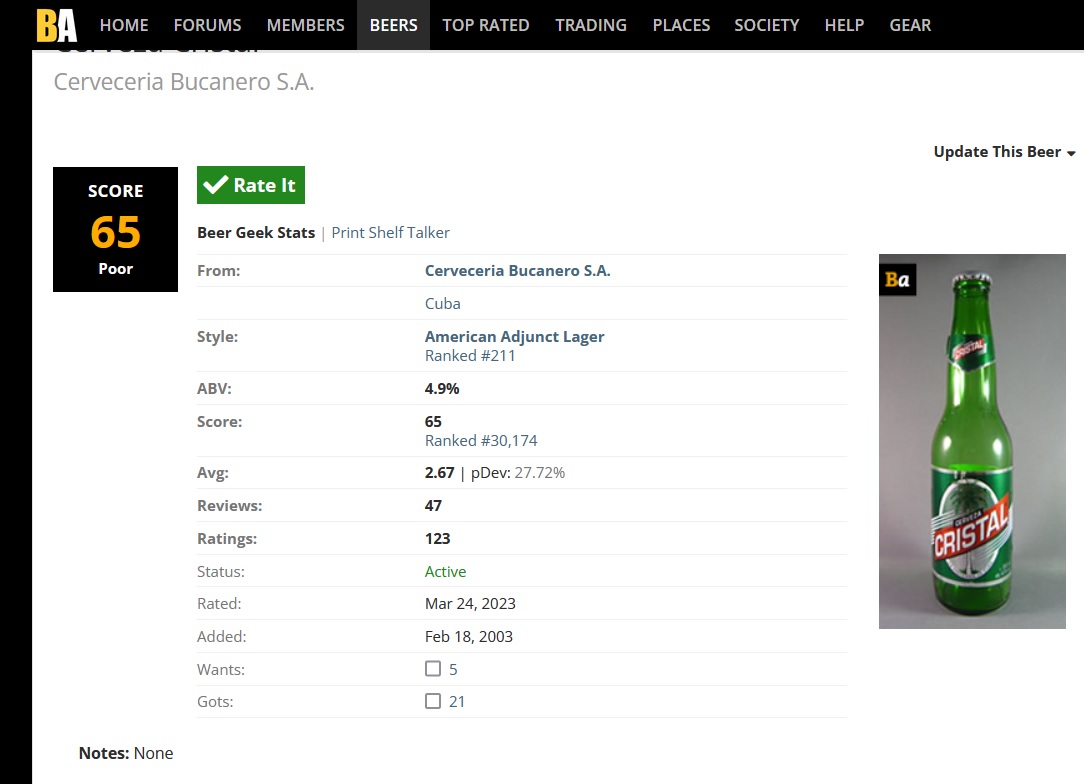
Task: Open the HOME menu item
Action: pyautogui.click(x=124, y=25)
